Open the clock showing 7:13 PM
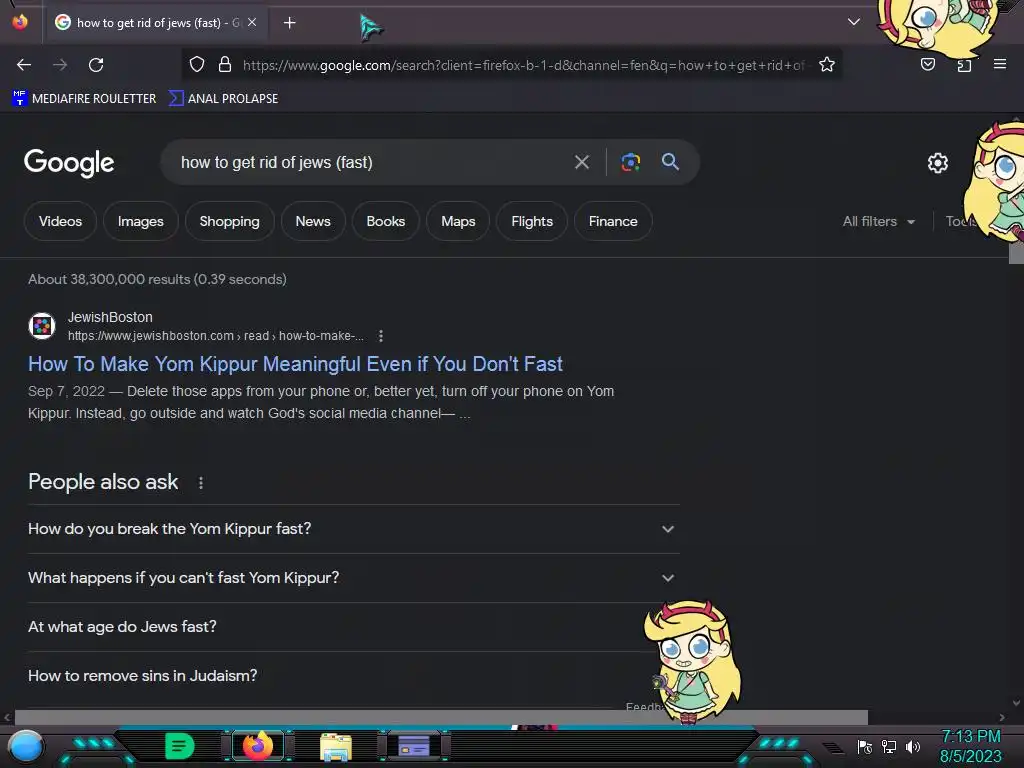Viewport: 1024px width, 768px height. pyautogui.click(x=970, y=746)
